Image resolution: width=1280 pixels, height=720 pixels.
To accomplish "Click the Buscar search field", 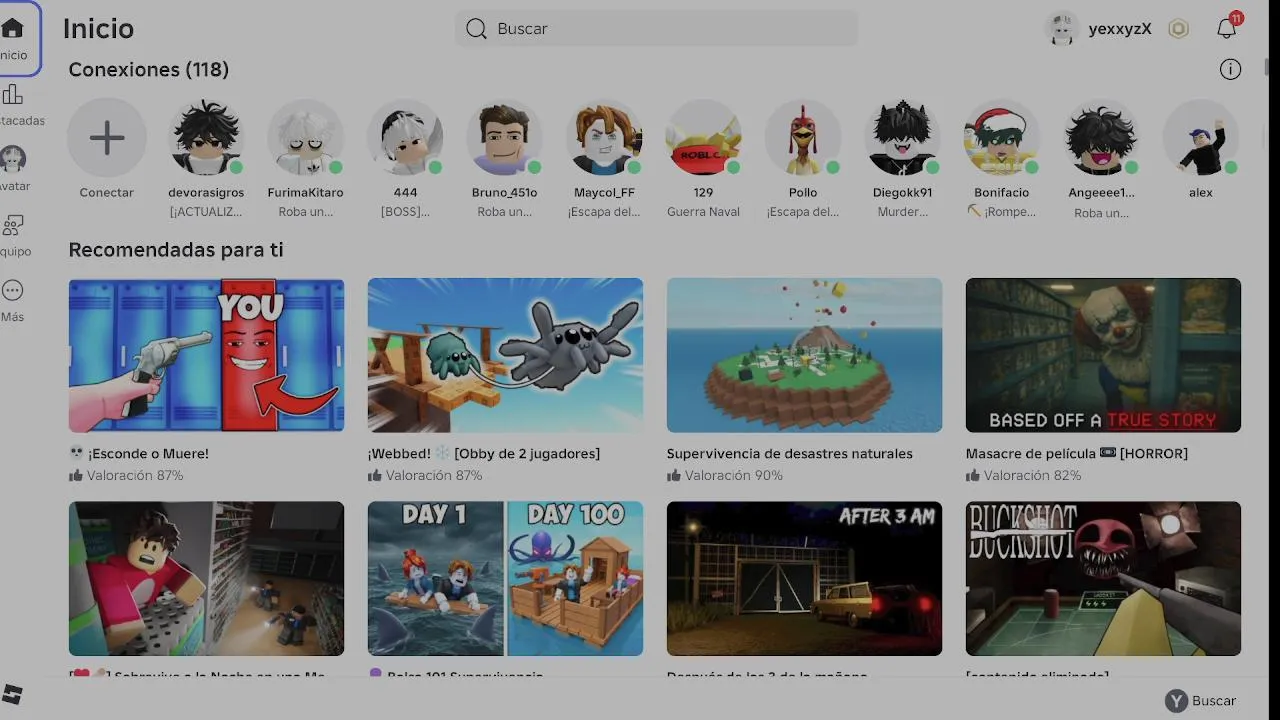I will point(656,29).
